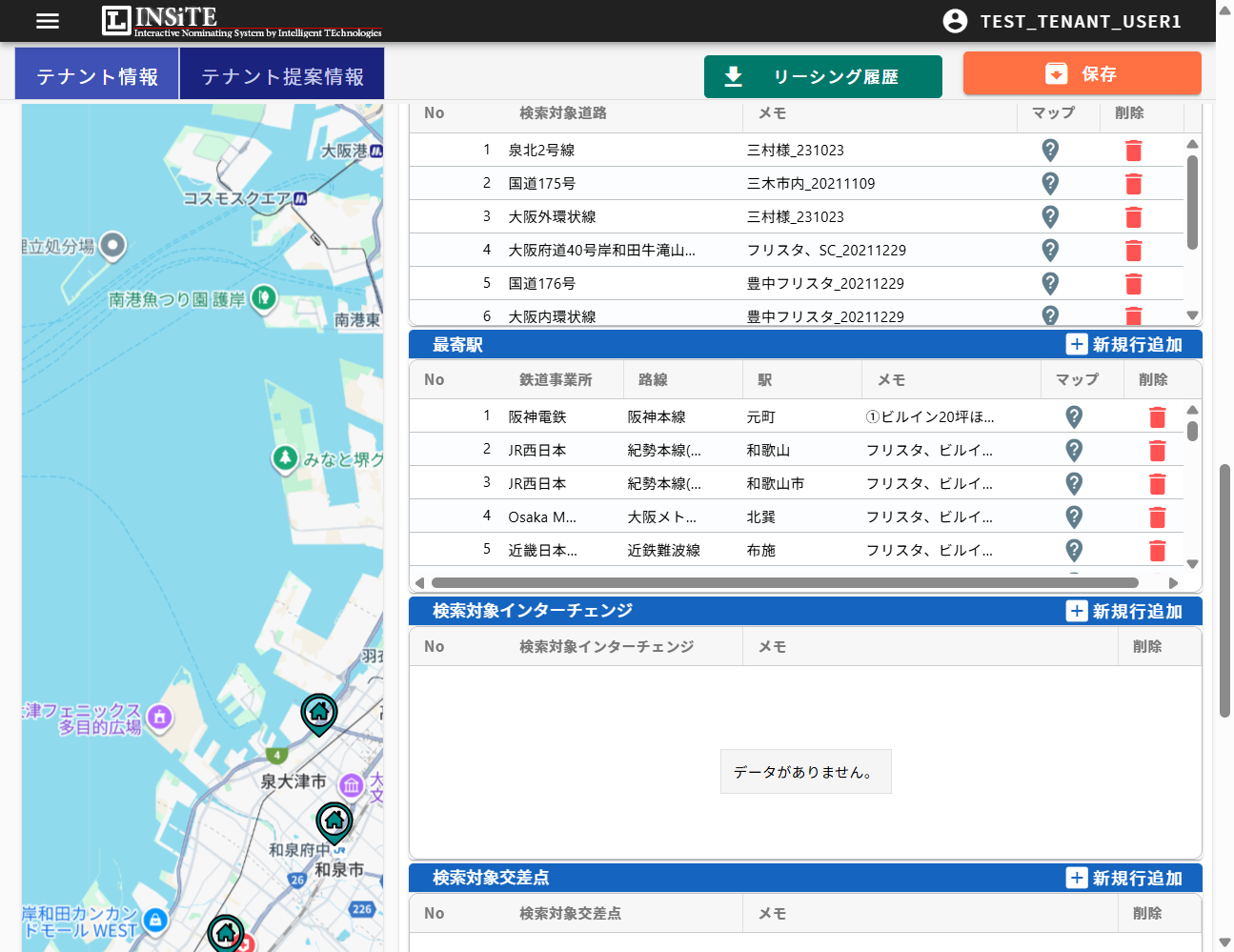The image size is (1234, 952).
Task: Click a house marker near 和泉市
Action: click(334, 818)
